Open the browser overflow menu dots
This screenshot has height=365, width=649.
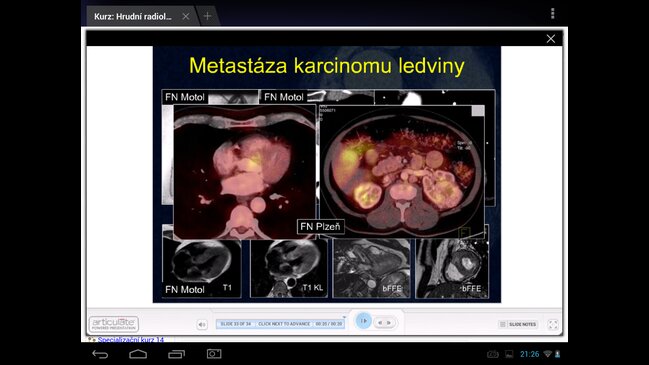[x=553, y=14]
